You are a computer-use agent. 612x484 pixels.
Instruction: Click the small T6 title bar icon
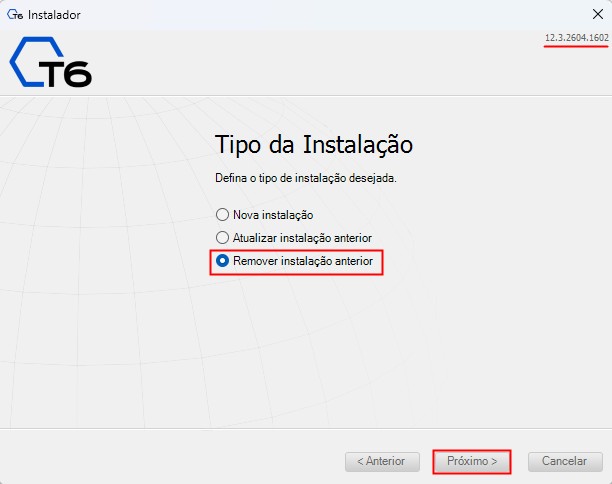pyautogui.click(x=15, y=15)
